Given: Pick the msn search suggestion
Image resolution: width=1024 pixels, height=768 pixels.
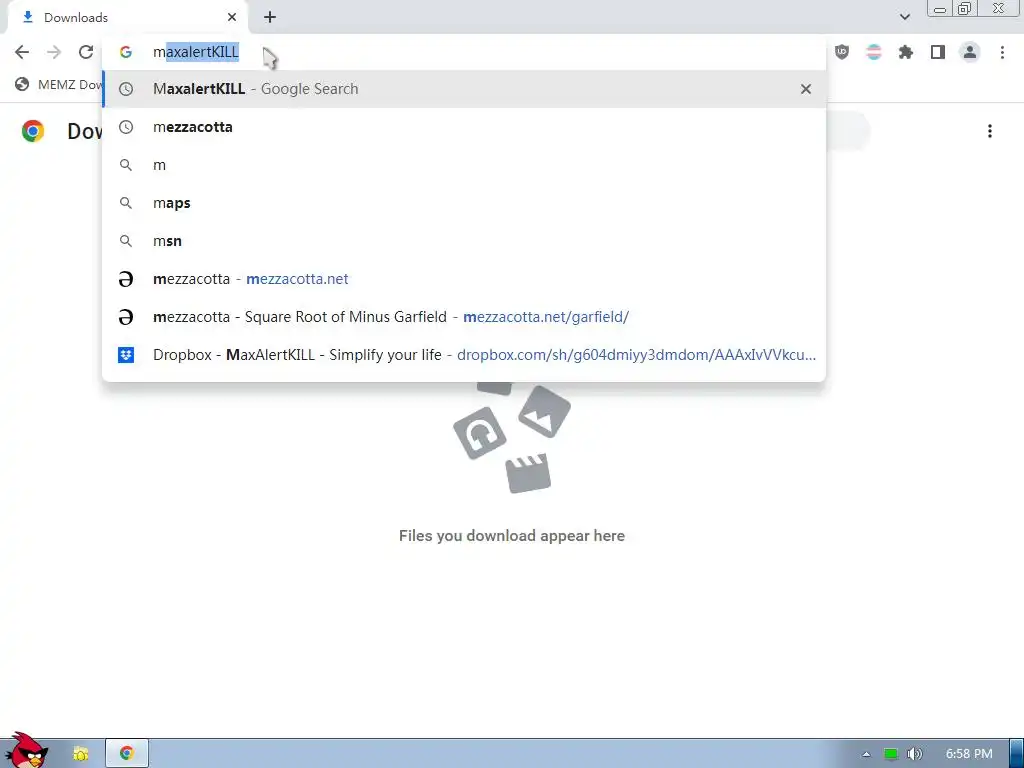Looking at the screenshot, I should pyautogui.click(x=464, y=240).
